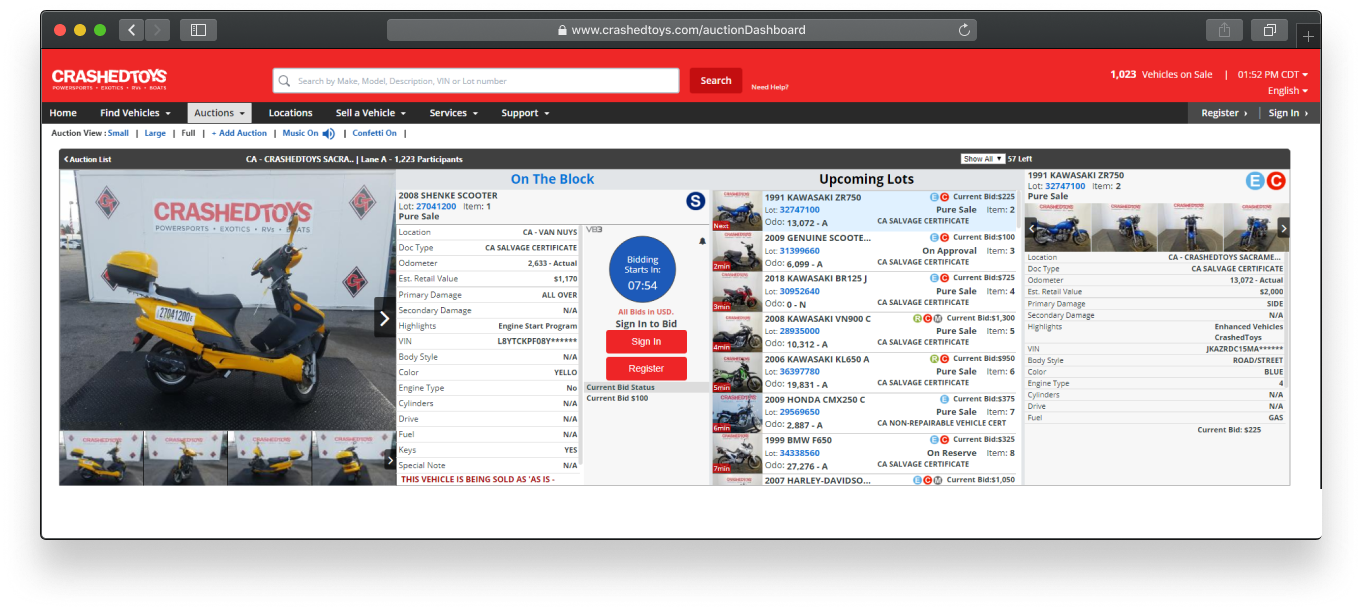Go to the Home page
Image resolution: width=1362 pixels, height=610 pixels.
click(63, 113)
